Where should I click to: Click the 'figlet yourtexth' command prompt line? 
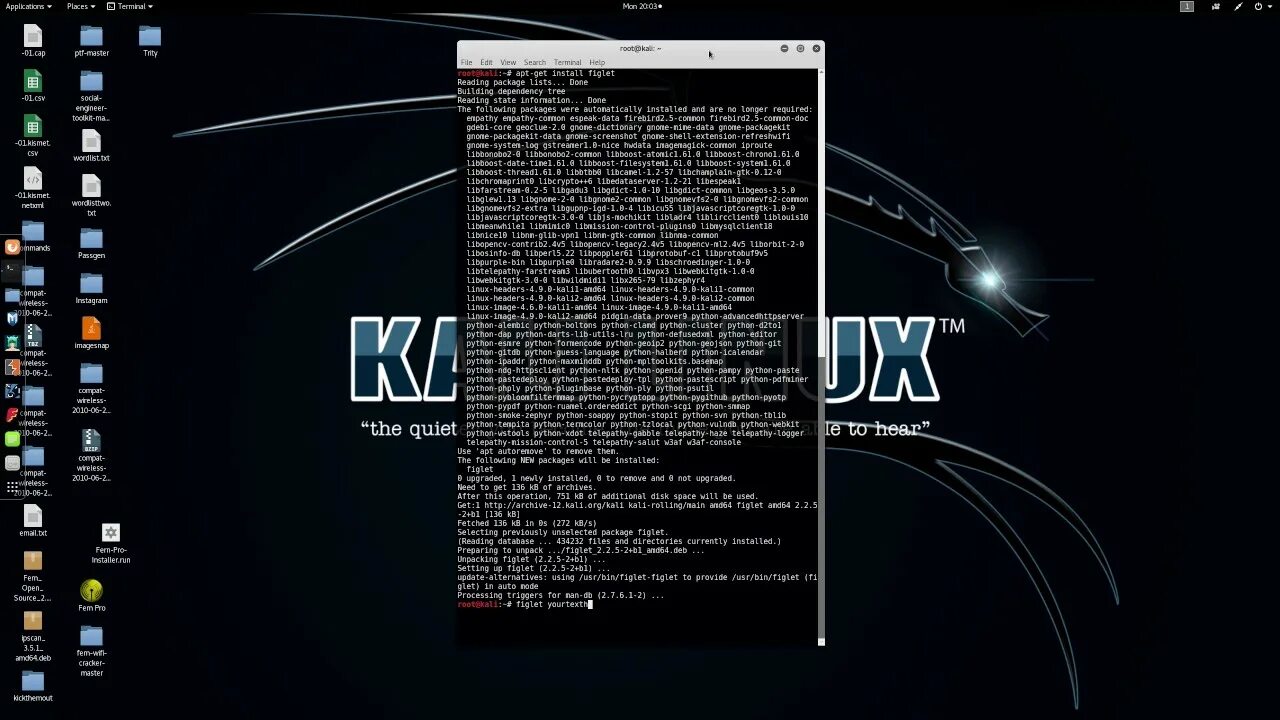[525, 604]
